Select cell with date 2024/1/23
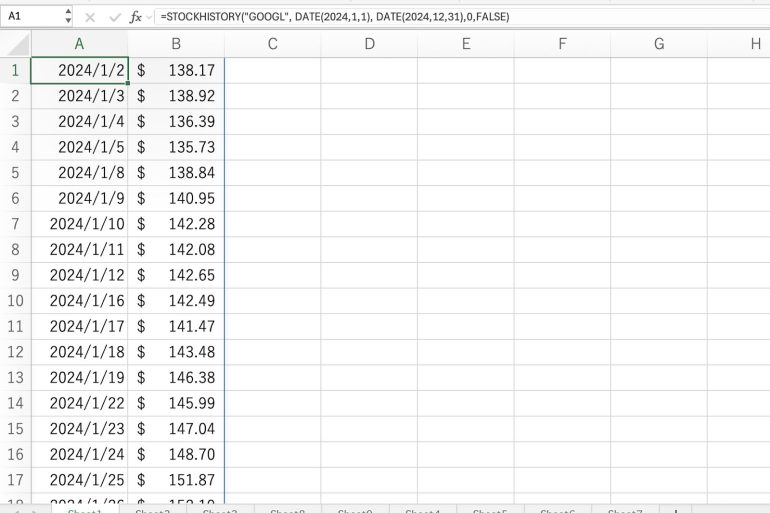 (x=79, y=429)
